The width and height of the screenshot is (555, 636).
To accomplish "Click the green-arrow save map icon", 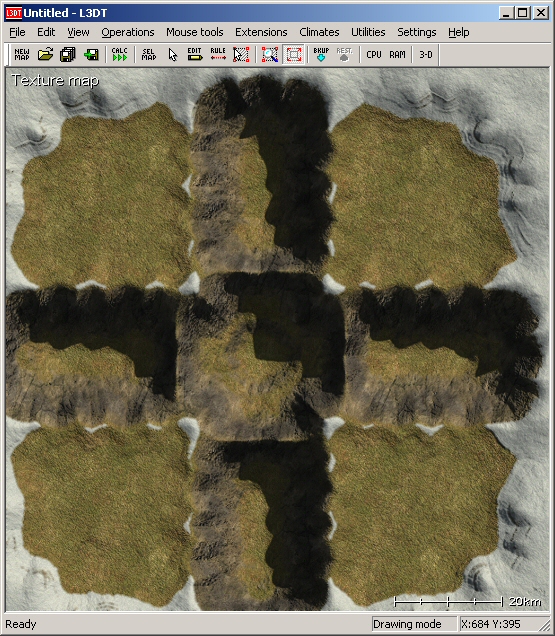I will point(91,54).
